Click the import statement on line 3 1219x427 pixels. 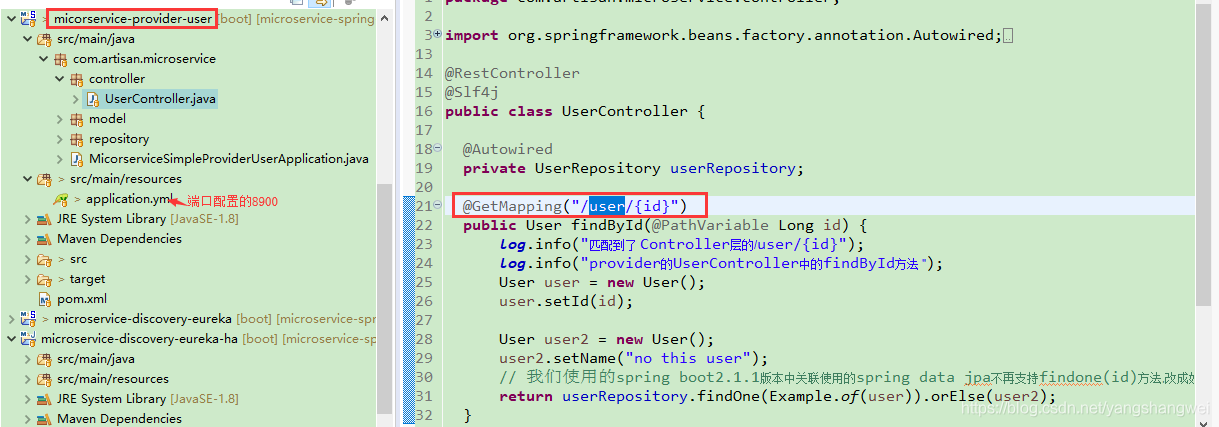[723, 35]
